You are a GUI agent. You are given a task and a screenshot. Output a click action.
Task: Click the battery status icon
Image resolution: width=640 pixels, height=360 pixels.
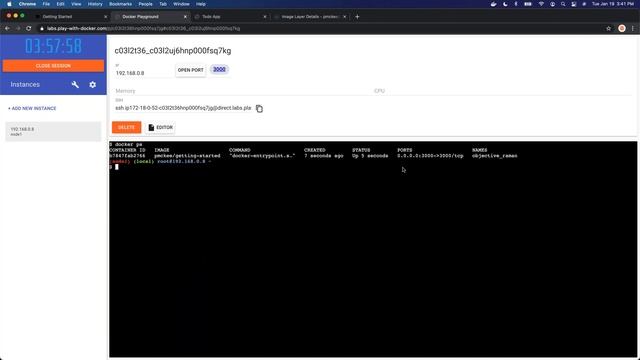[528, 4]
